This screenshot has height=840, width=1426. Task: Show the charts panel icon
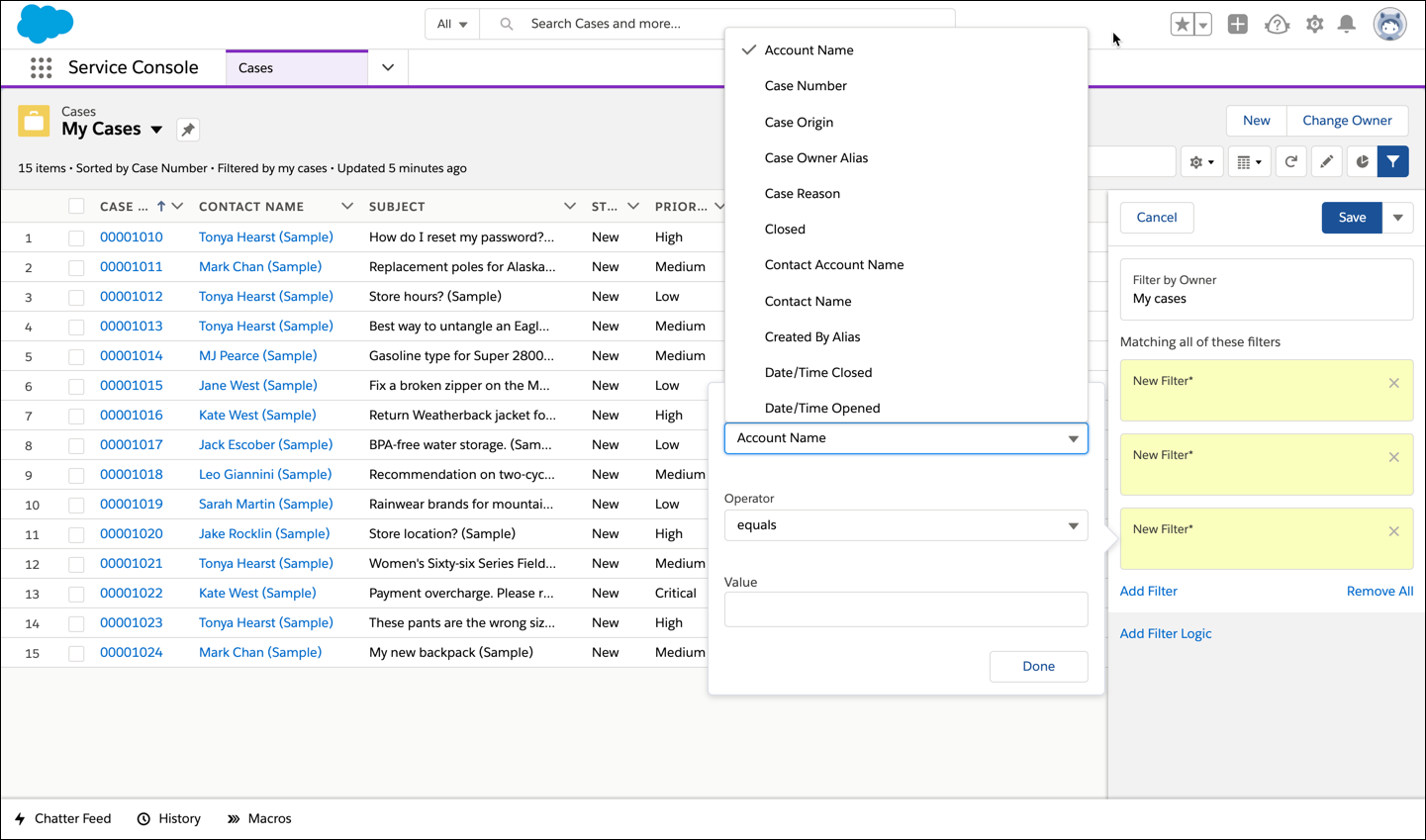(1363, 162)
